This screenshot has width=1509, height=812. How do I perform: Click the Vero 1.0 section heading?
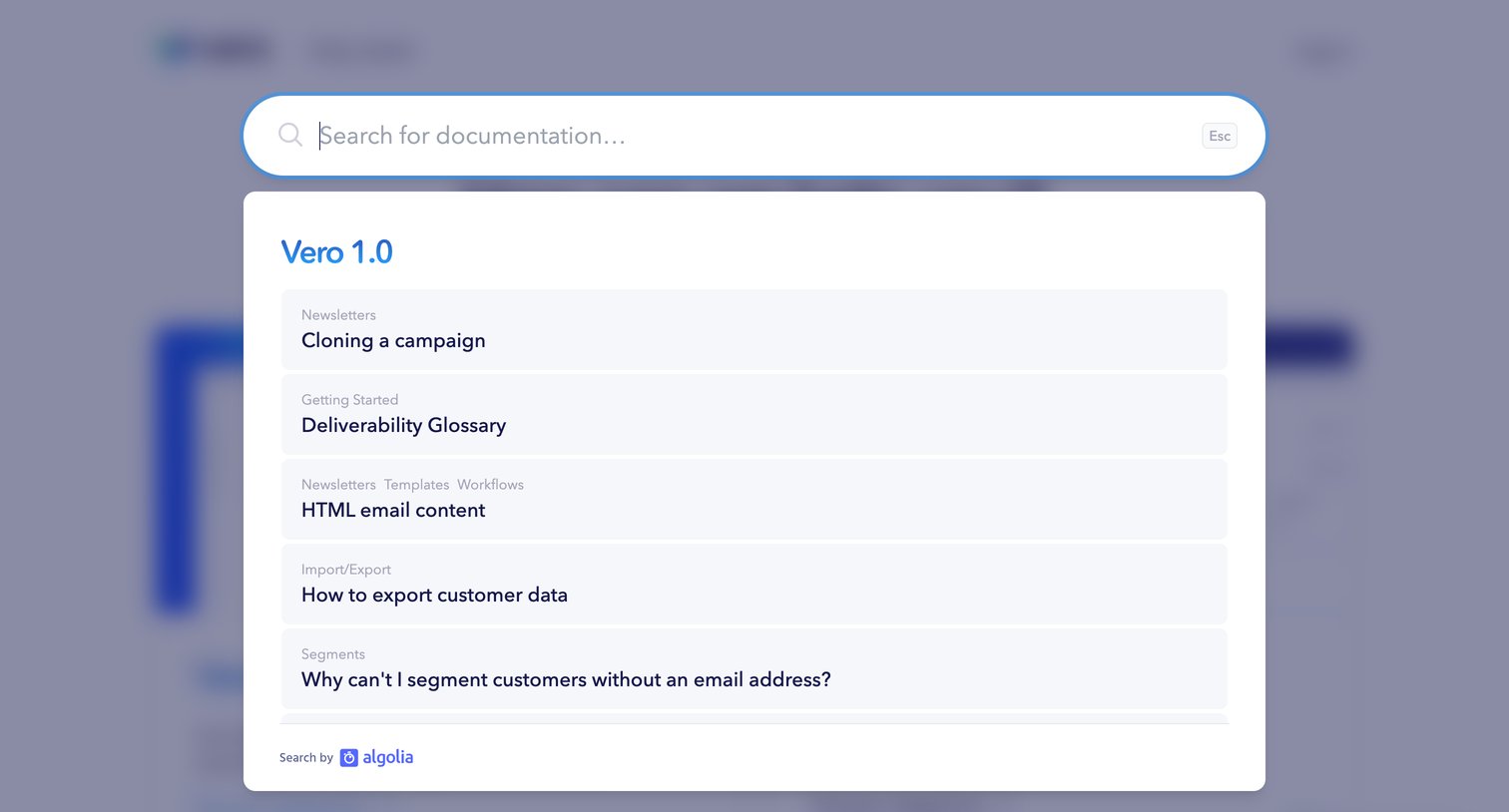click(x=337, y=252)
